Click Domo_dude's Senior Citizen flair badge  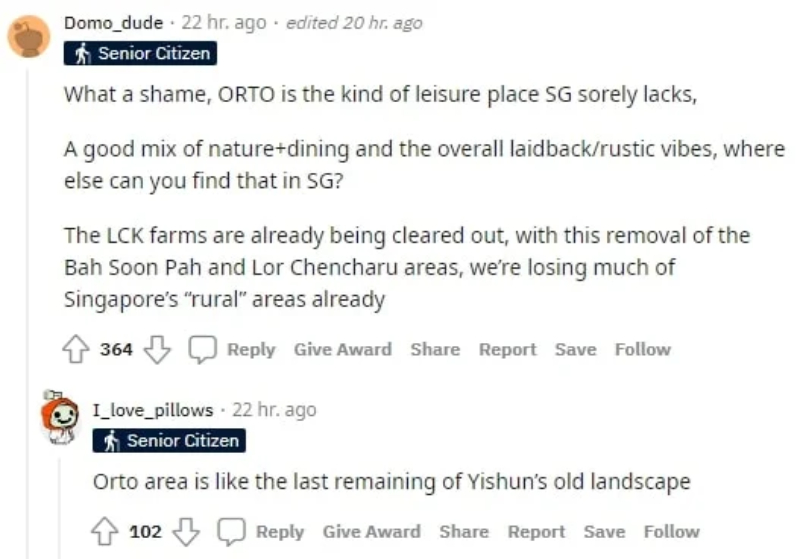coord(140,54)
